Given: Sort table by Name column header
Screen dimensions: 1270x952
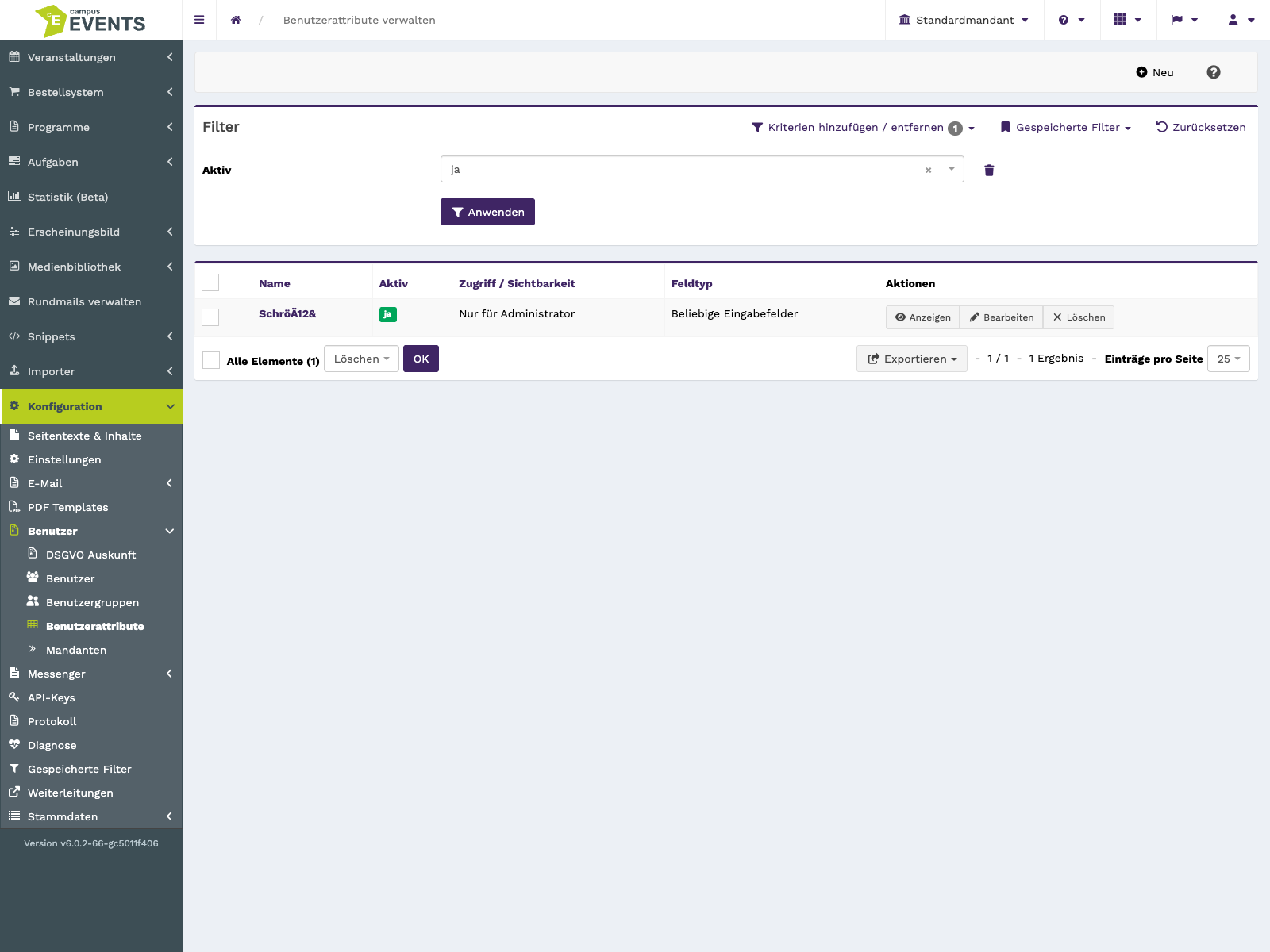Looking at the screenshot, I should (x=275, y=283).
